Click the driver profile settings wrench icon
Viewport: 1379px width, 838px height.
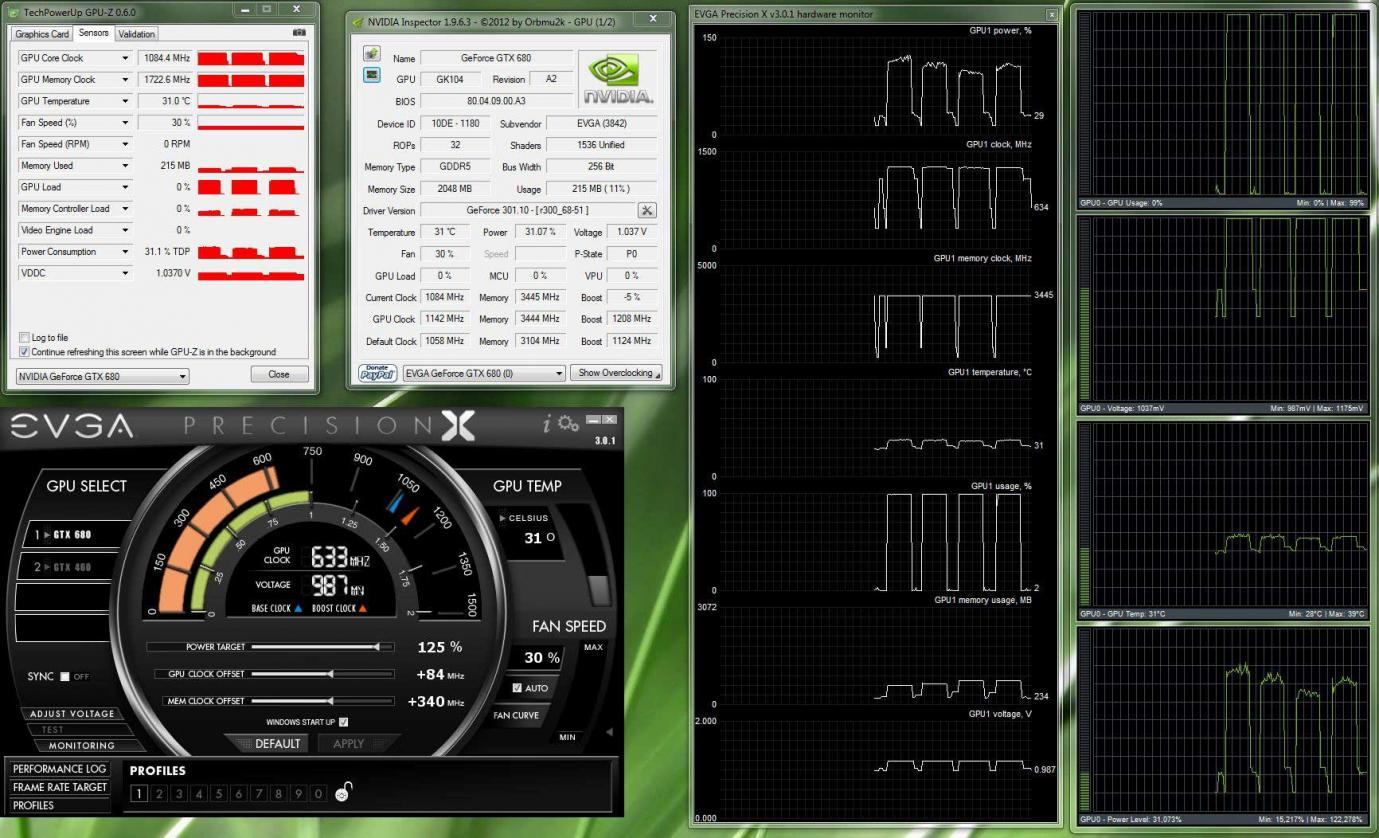[647, 210]
